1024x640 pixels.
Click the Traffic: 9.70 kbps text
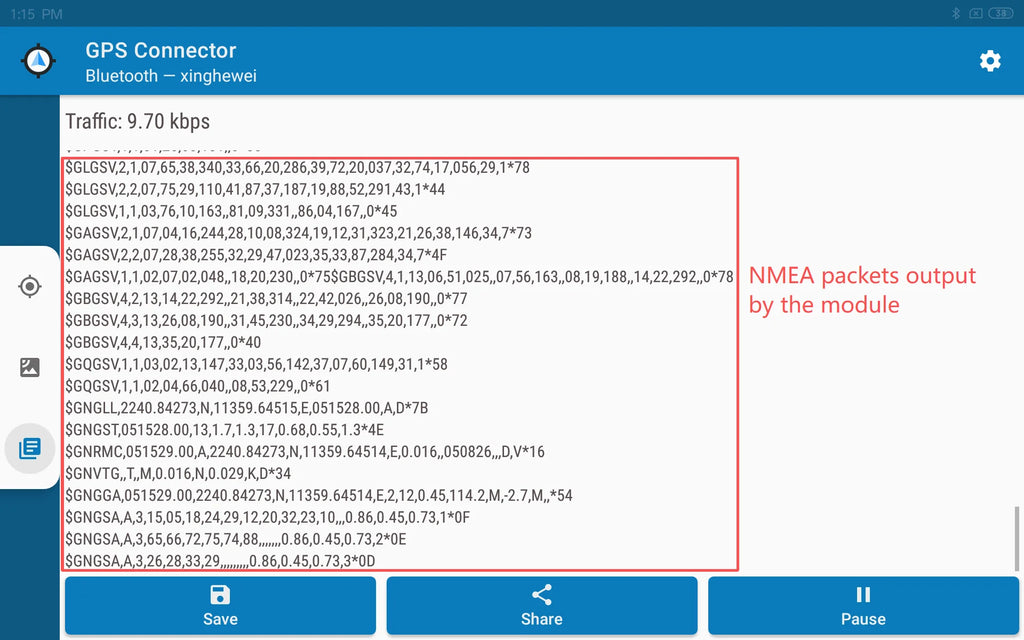138,121
